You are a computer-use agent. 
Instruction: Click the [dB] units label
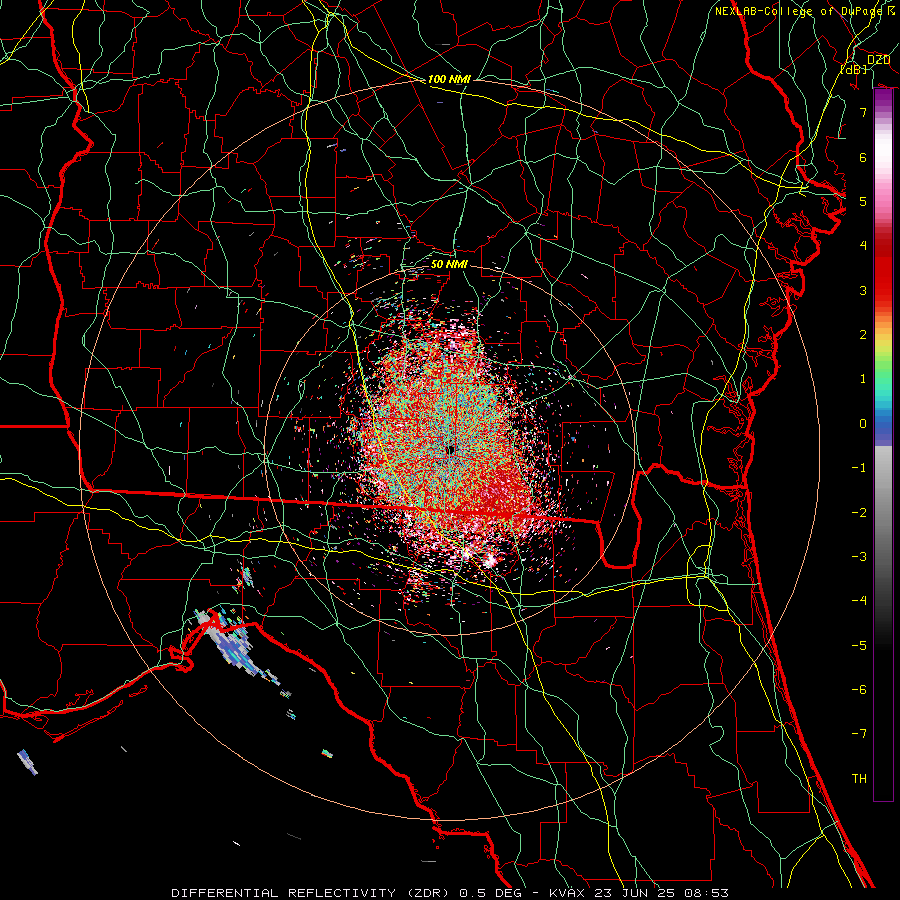(853, 69)
